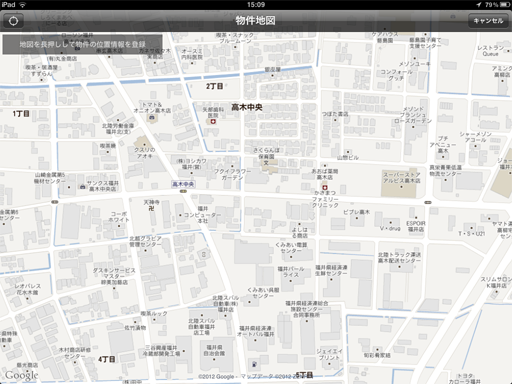Viewport: 512px width, 384px height.
Task: Tap the キャンセル button
Action: [x=488, y=21]
